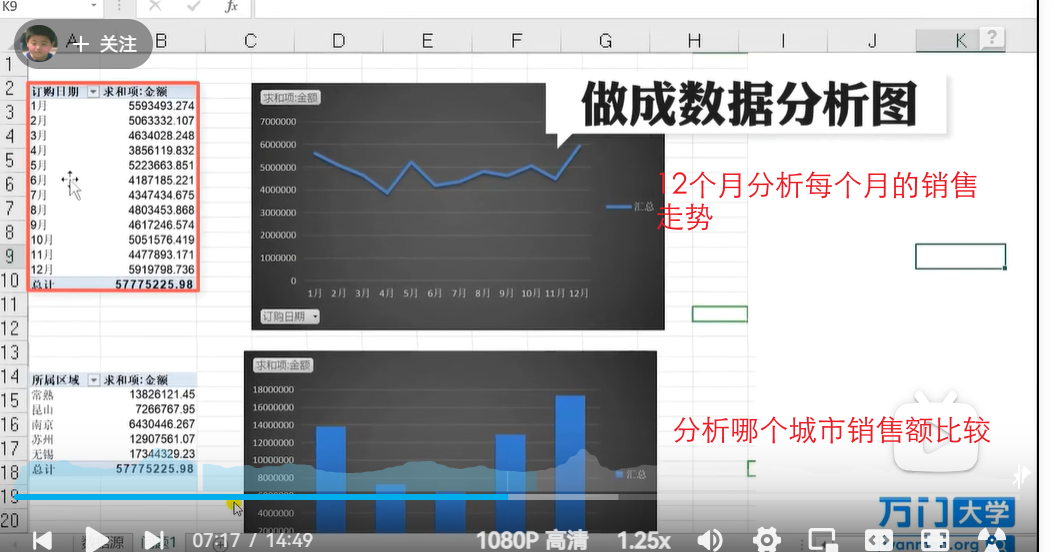Click the Excel Name Box showing K9
Image resolution: width=1055 pixels, height=552 pixels.
[44, 6]
